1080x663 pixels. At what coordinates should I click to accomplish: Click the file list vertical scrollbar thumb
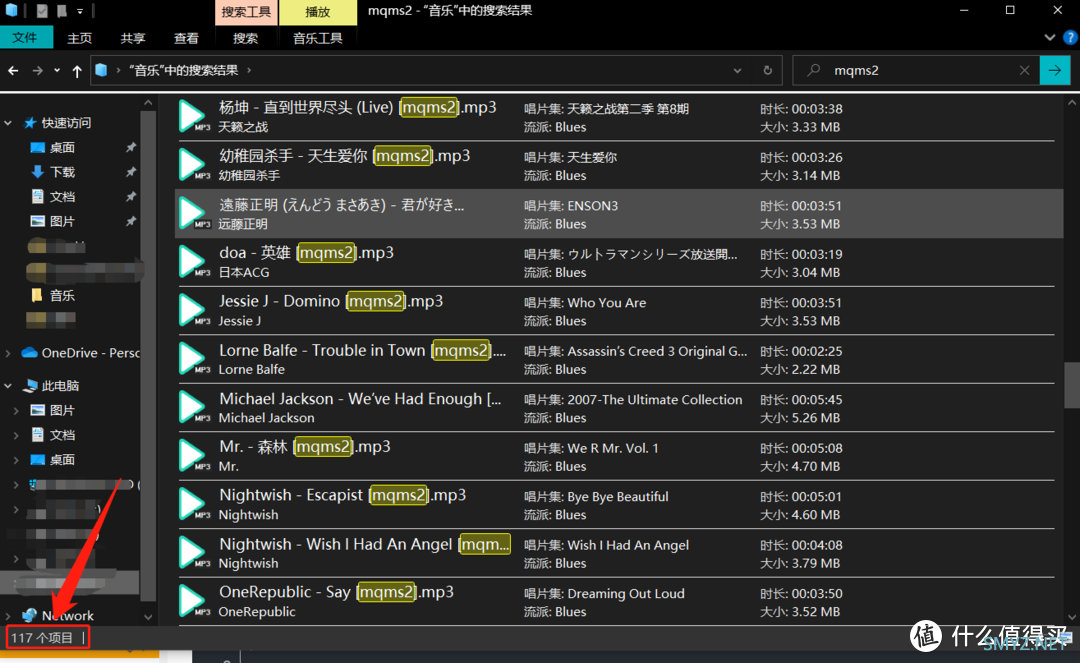(x=1072, y=386)
